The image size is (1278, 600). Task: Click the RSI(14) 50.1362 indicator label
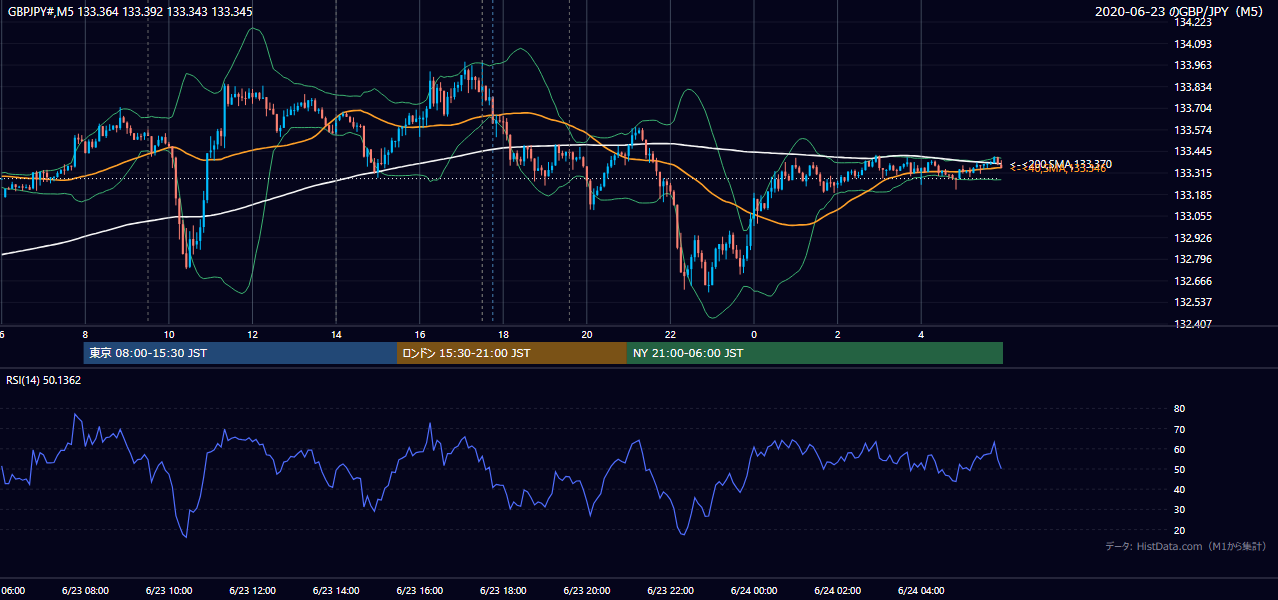click(x=44, y=380)
